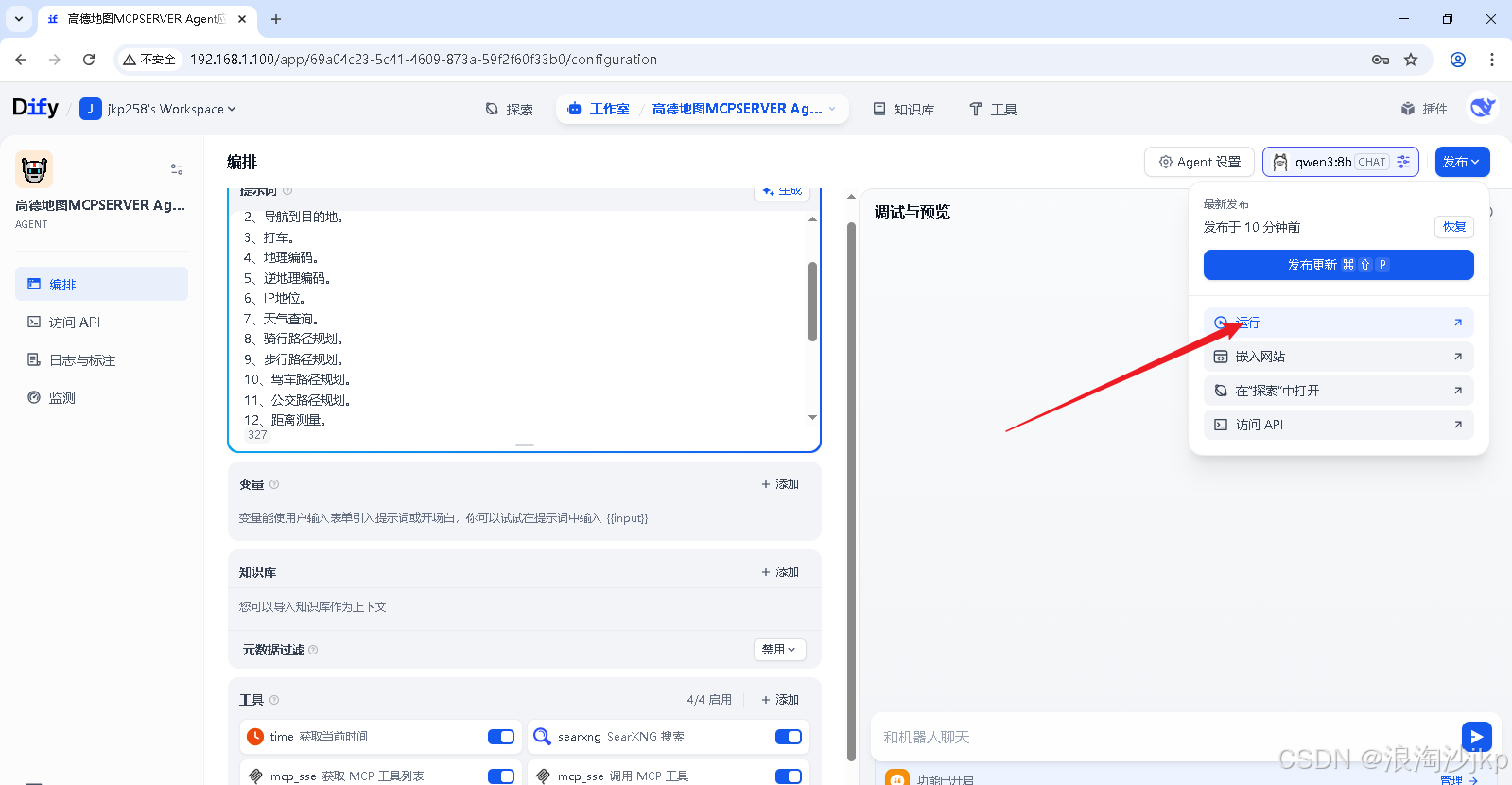The image size is (1512, 785).
Task: Click the model parameter sliders icon
Action: [1403, 162]
